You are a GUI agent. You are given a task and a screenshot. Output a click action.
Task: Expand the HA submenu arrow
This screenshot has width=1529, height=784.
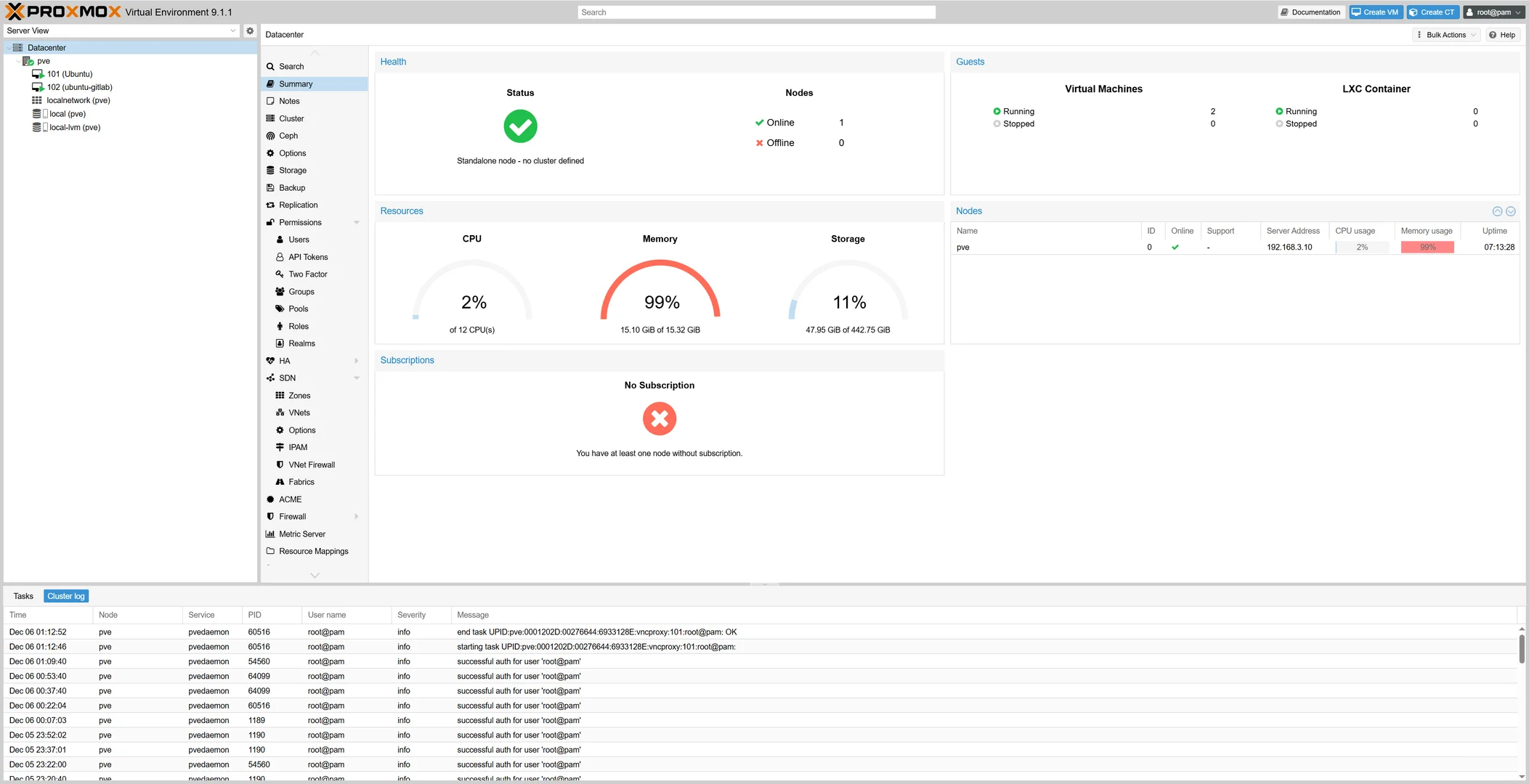tap(357, 361)
